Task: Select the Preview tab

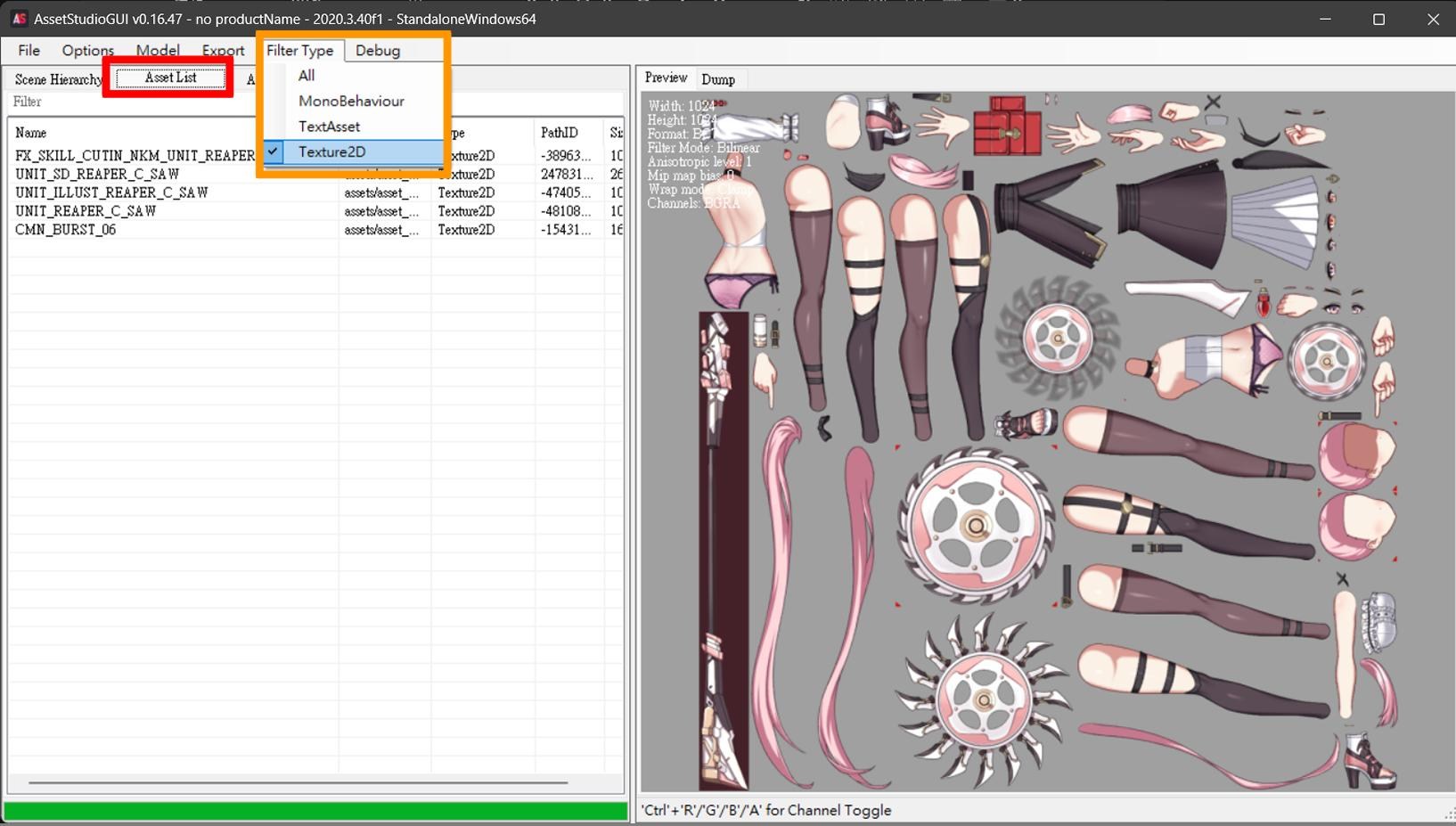Action: [666, 78]
